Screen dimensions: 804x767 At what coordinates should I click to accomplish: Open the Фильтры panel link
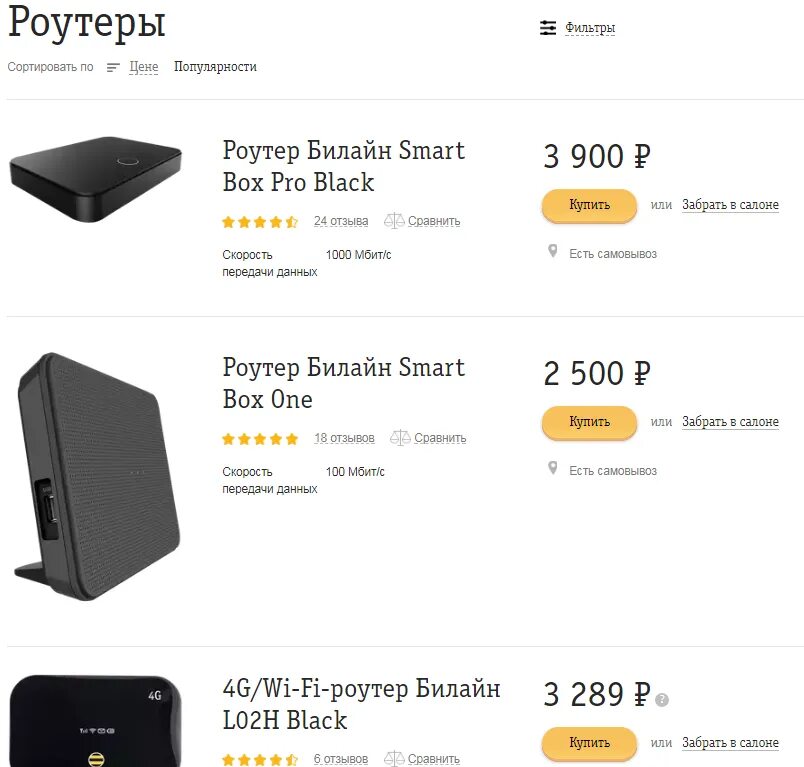tap(590, 28)
